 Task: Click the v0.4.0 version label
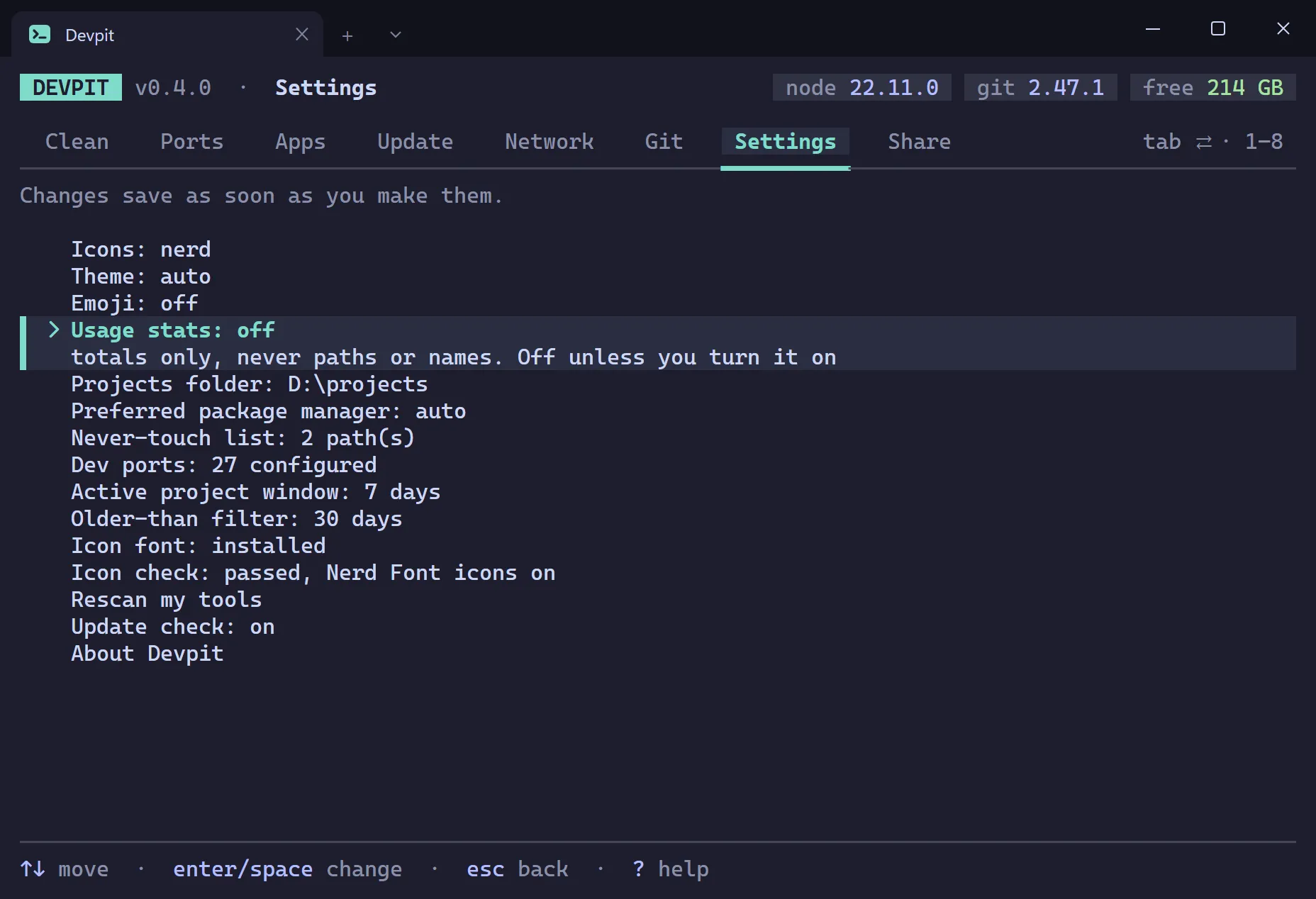coord(173,87)
